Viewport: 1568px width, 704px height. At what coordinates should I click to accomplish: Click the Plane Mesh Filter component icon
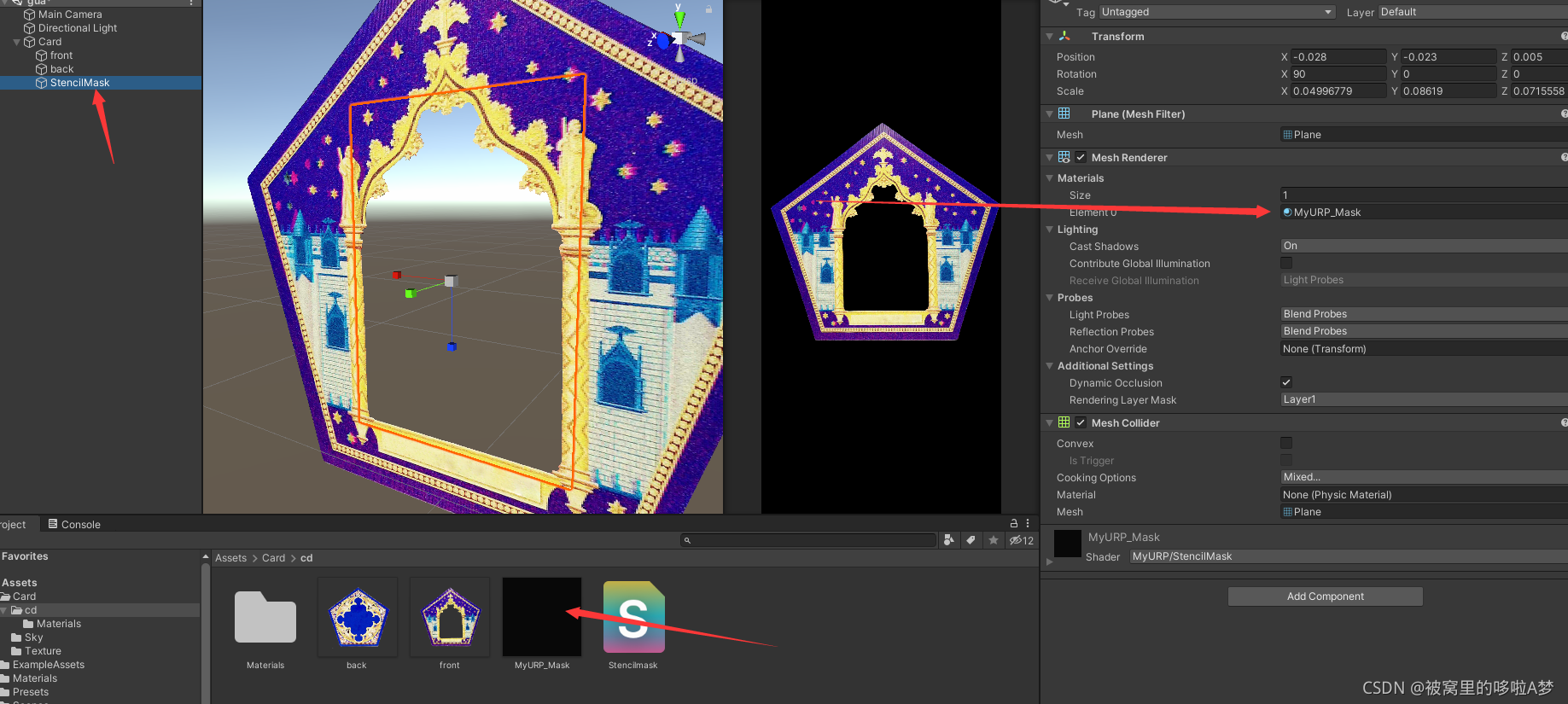coord(1064,113)
